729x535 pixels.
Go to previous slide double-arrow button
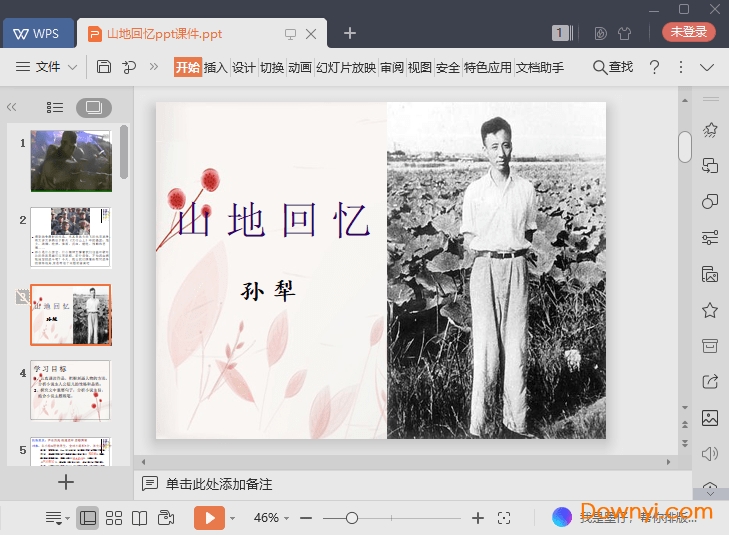pos(685,424)
